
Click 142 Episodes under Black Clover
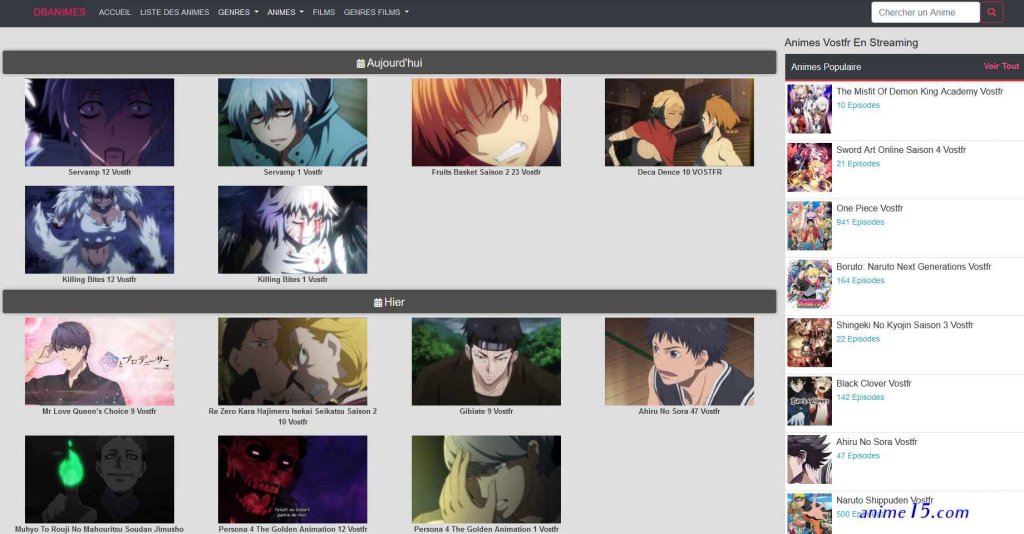tap(860, 397)
